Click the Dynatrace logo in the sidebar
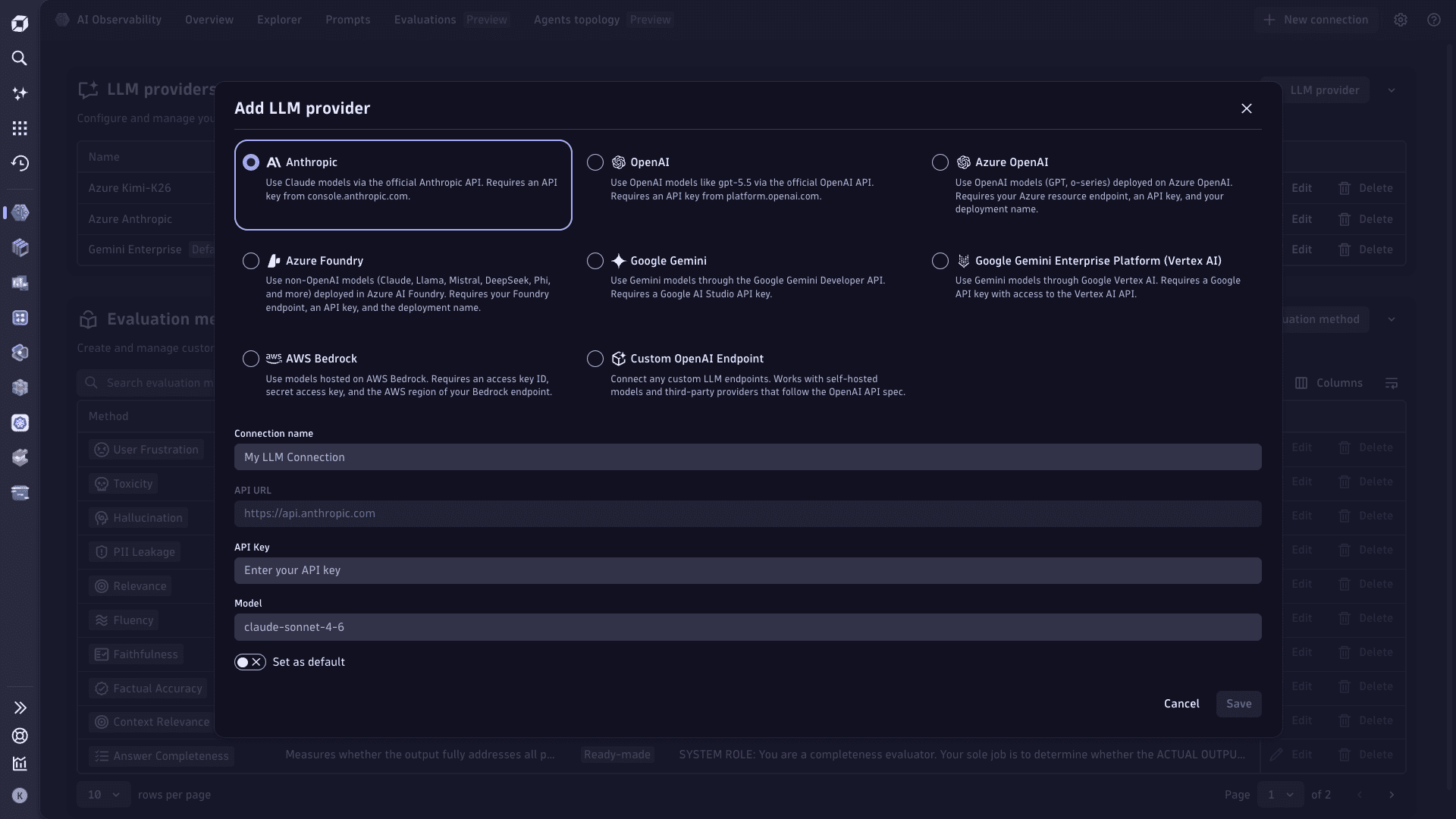This screenshot has height=819, width=1456. (20, 24)
